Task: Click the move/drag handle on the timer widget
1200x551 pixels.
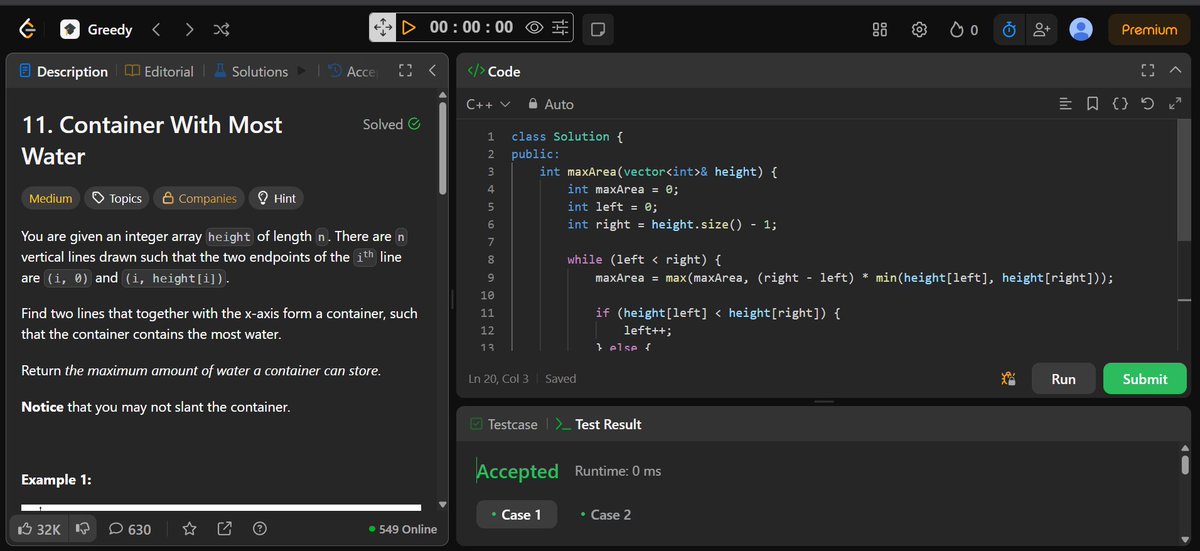Action: [384, 28]
